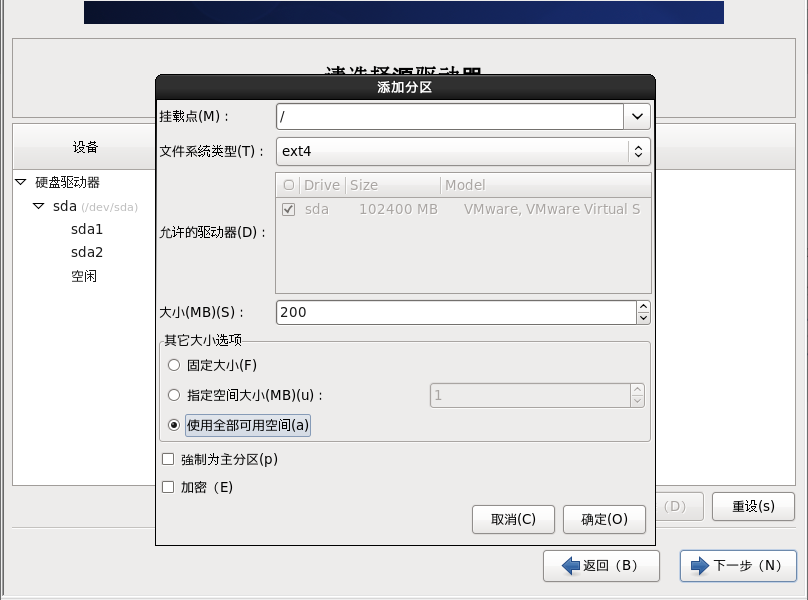The height and width of the screenshot is (600, 808).
Task: Click the OK (确定) button
Action: point(604,519)
